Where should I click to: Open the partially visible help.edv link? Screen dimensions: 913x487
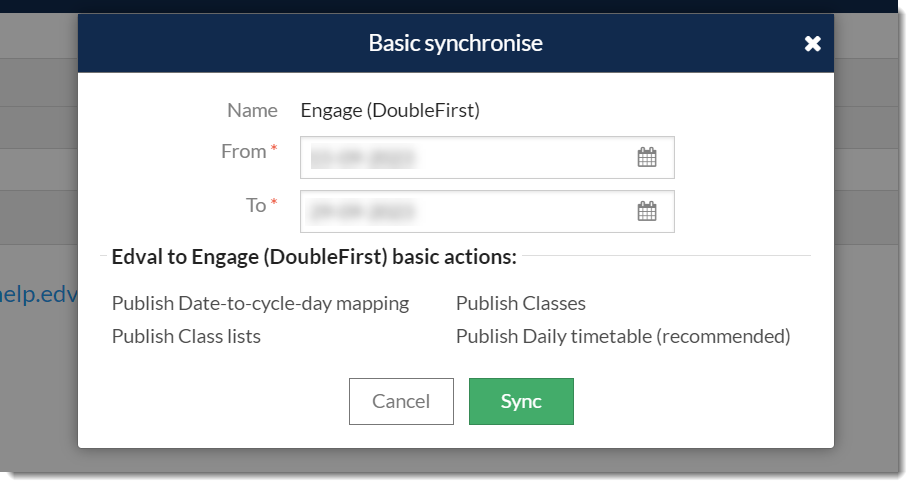(x=39, y=294)
